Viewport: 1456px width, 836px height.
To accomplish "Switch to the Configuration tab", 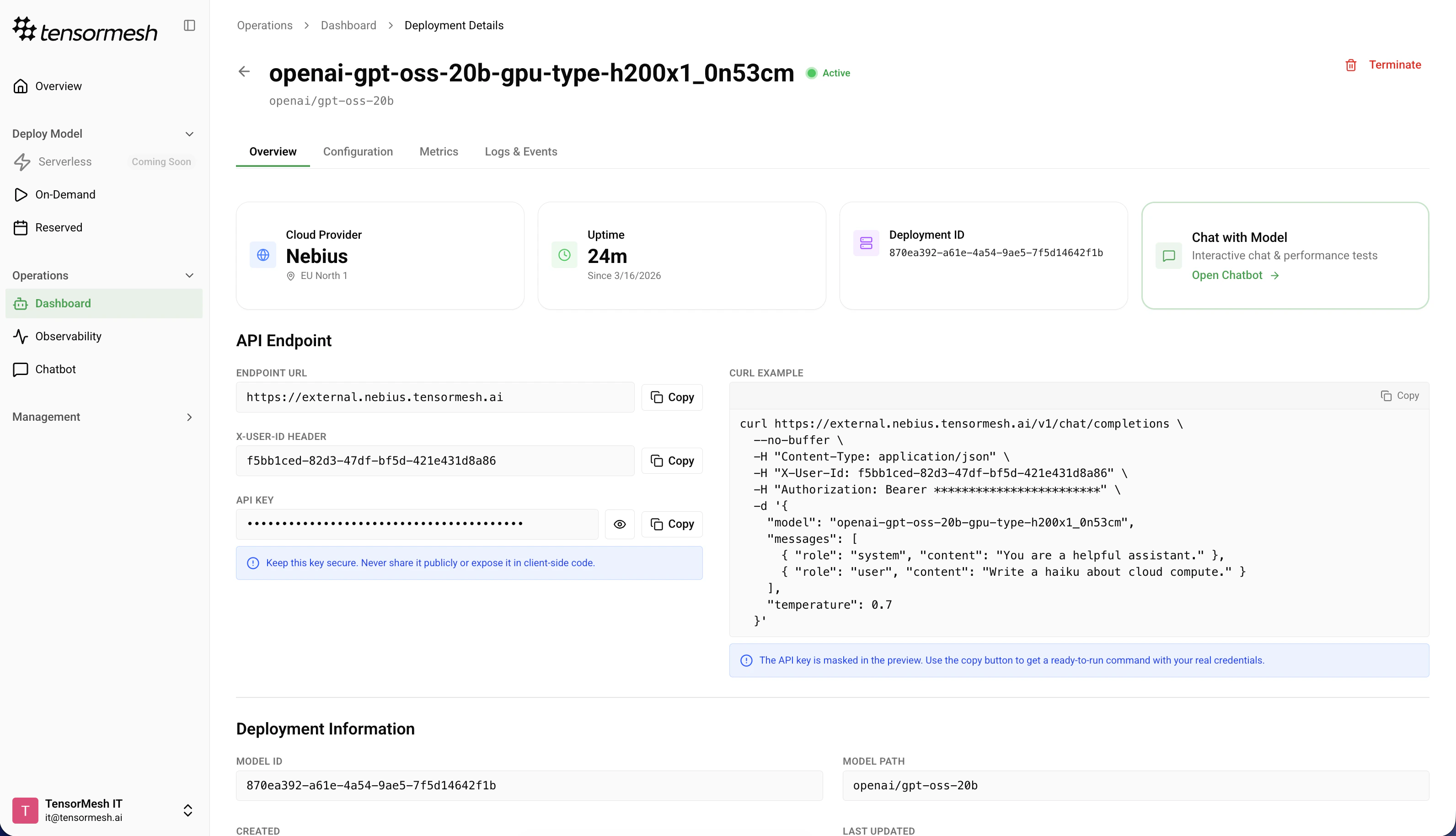I will point(358,151).
